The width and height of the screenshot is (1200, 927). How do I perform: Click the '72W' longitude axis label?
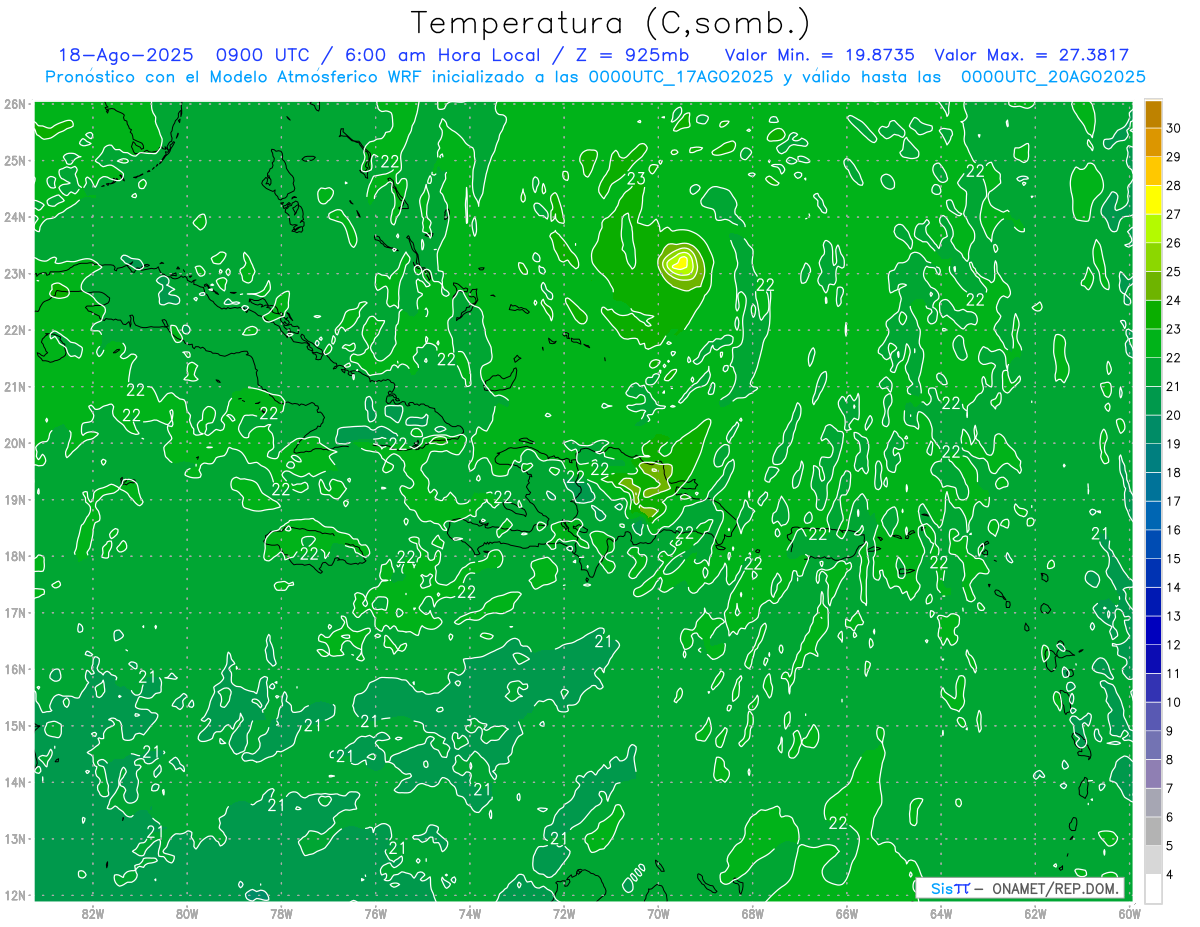point(564,913)
